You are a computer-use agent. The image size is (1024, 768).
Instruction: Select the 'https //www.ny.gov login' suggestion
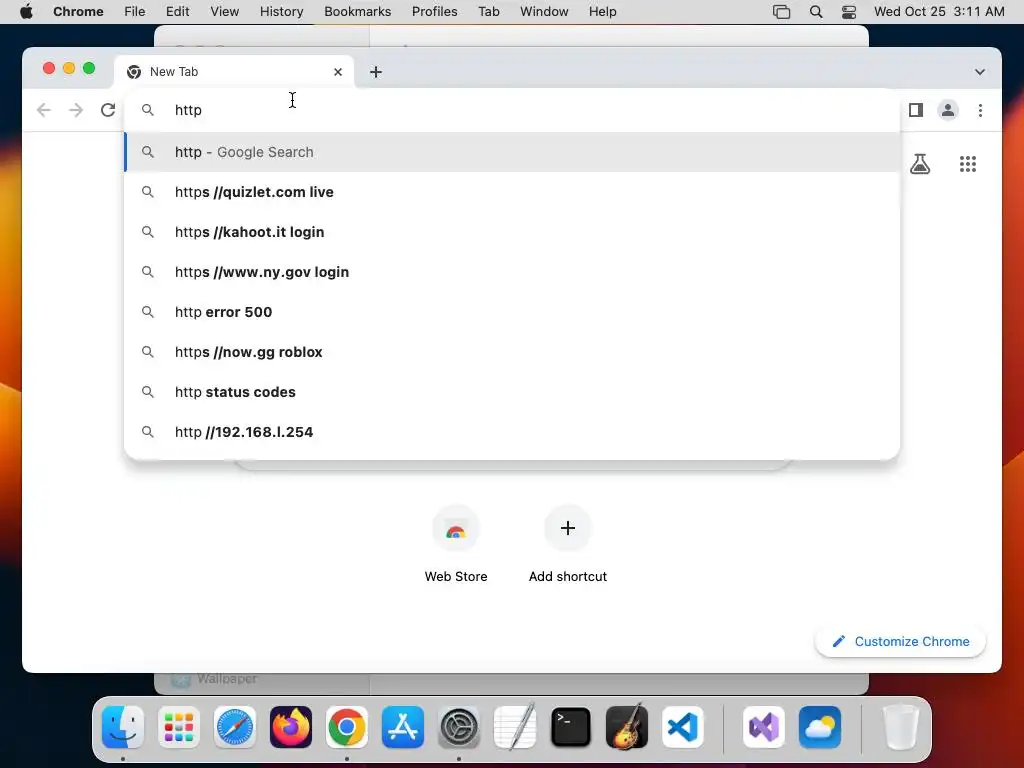pos(512,272)
